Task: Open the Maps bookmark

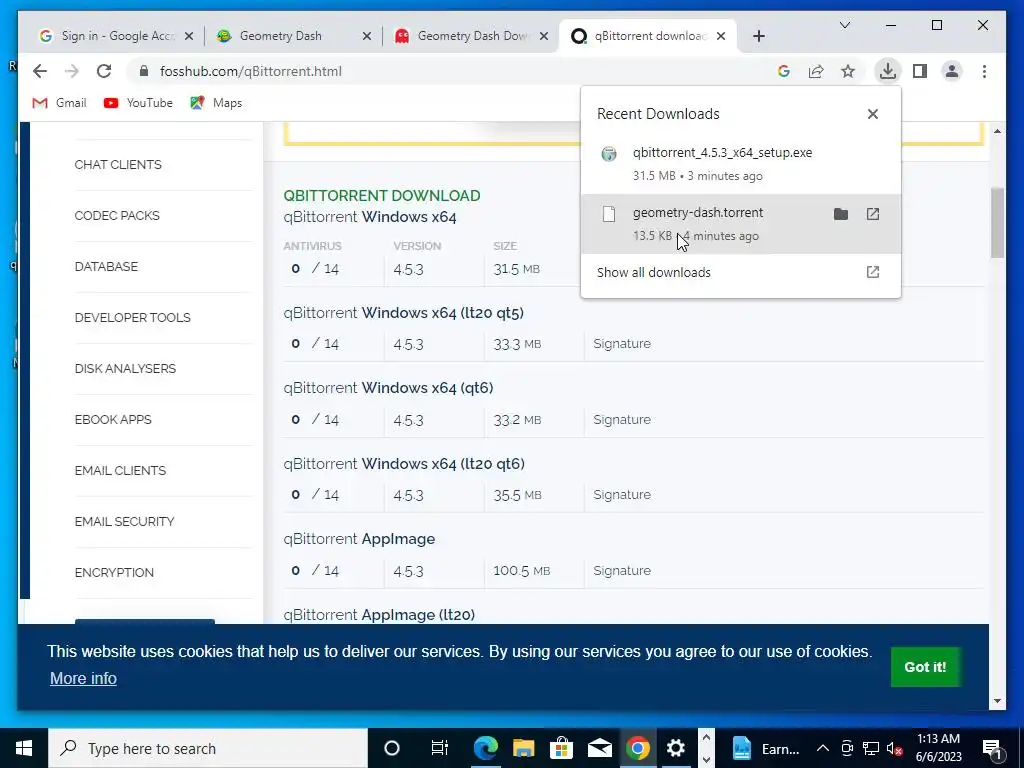Action: tap(216, 103)
